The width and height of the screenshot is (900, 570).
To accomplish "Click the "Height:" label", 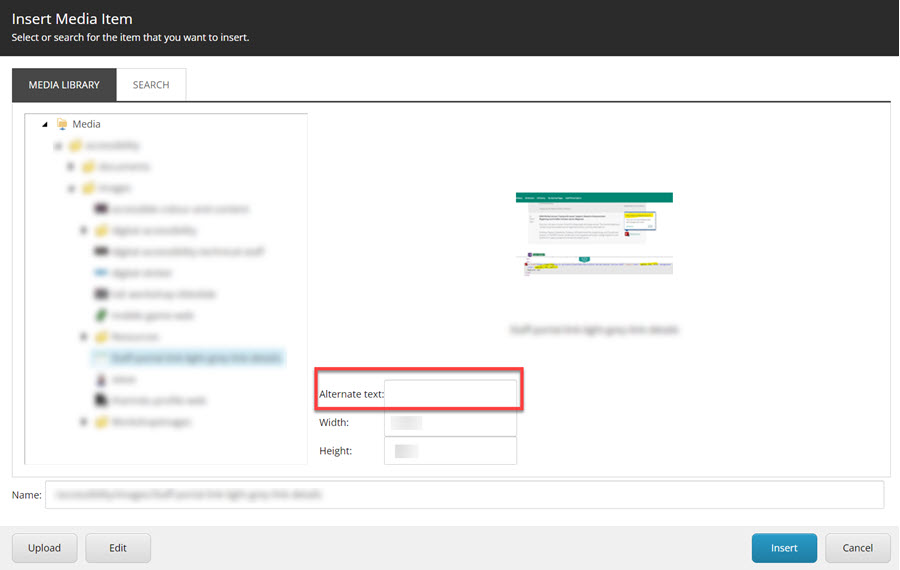I will (336, 451).
